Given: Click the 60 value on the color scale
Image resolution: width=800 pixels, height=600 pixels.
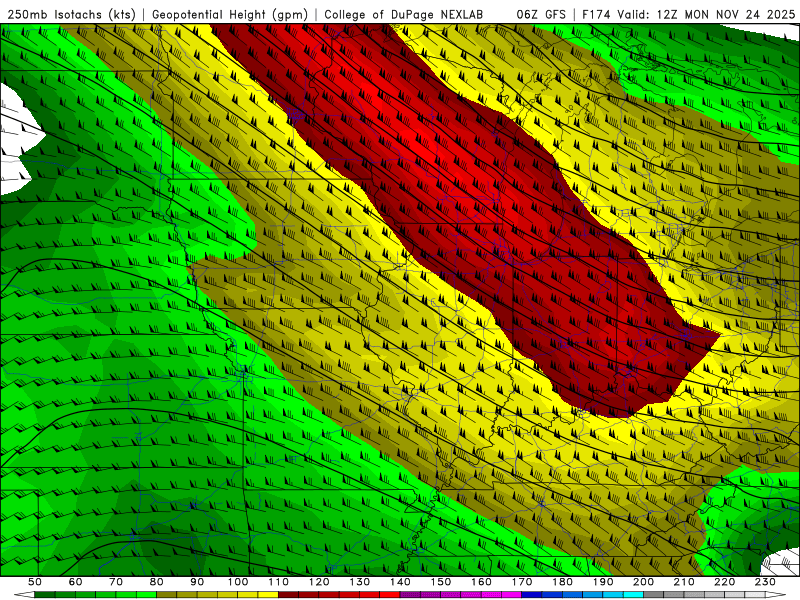Looking at the screenshot, I should (75, 582).
